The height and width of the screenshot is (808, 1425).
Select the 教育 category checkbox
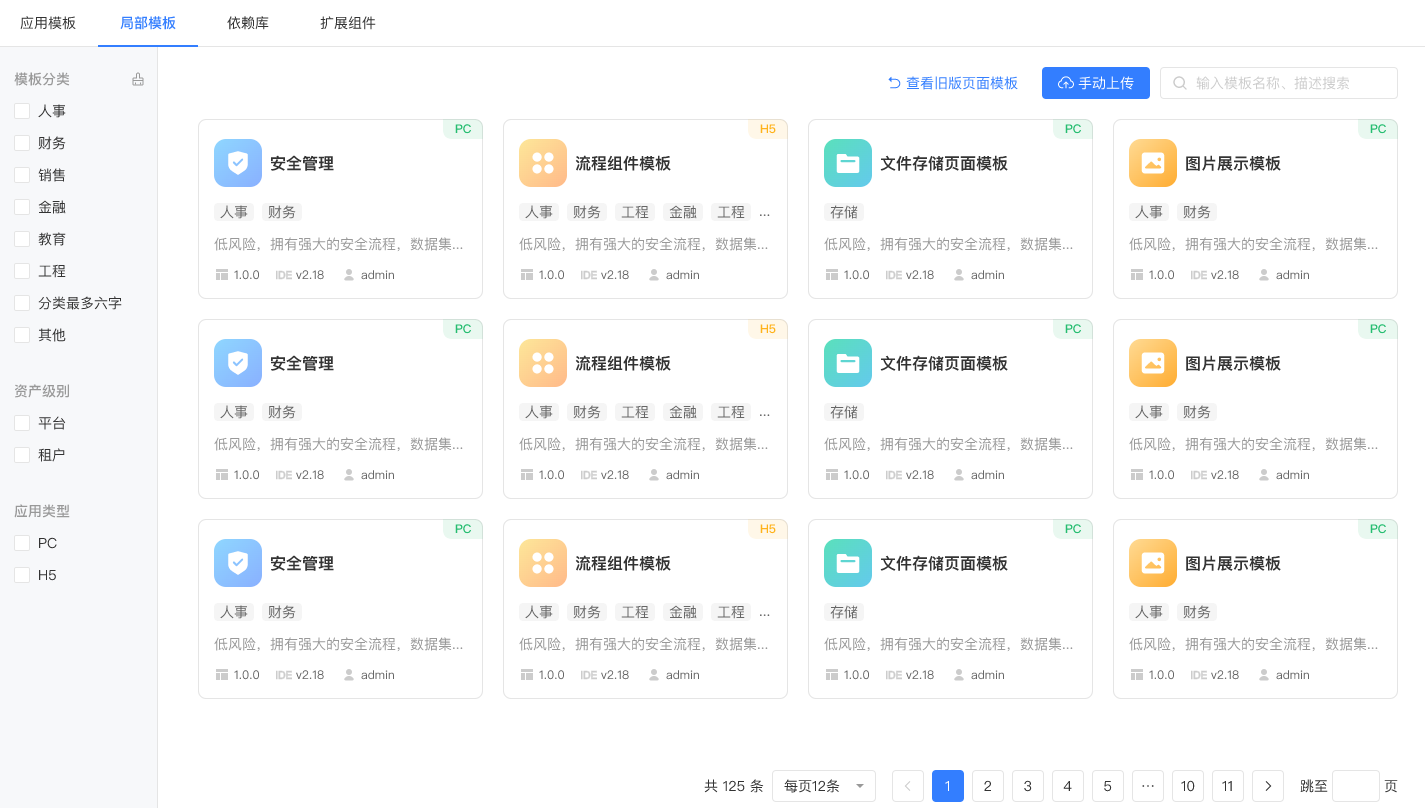click(x=22, y=239)
